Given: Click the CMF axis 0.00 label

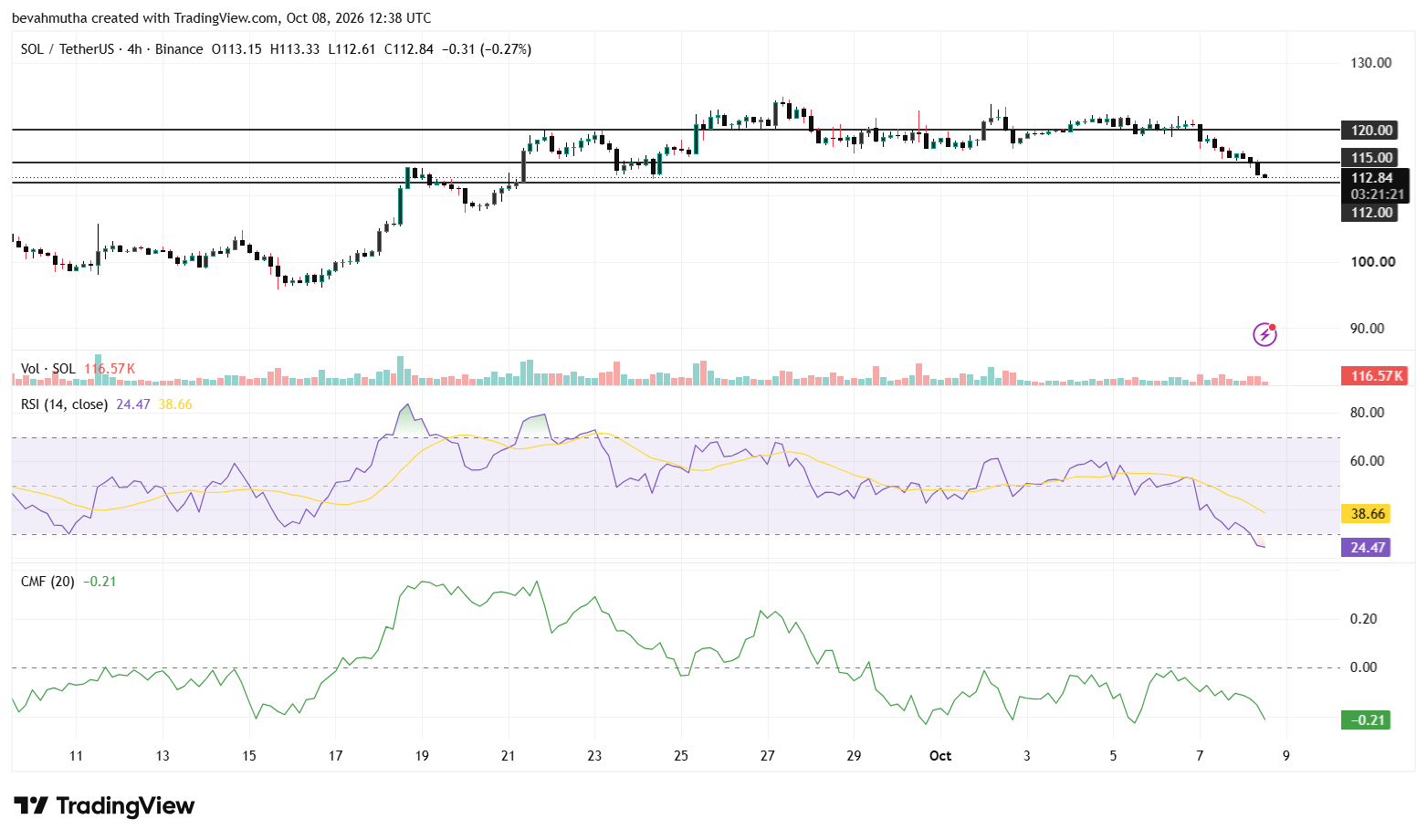Looking at the screenshot, I should pos(1363,667).
